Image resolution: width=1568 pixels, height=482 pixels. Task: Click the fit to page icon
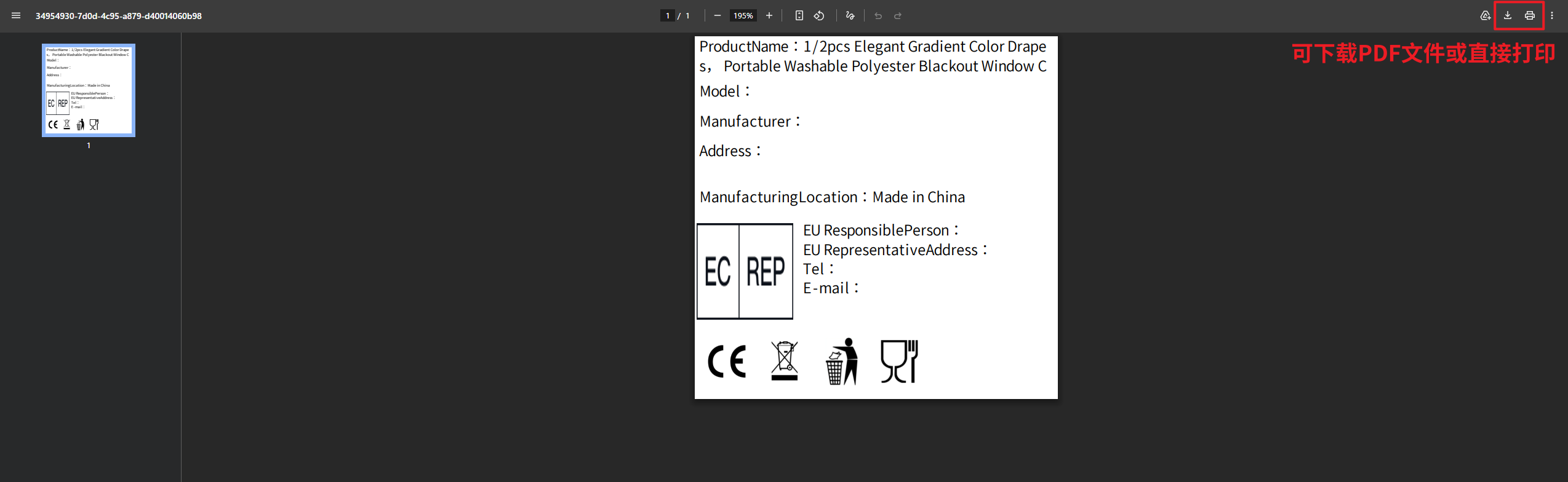coord(799,16)
